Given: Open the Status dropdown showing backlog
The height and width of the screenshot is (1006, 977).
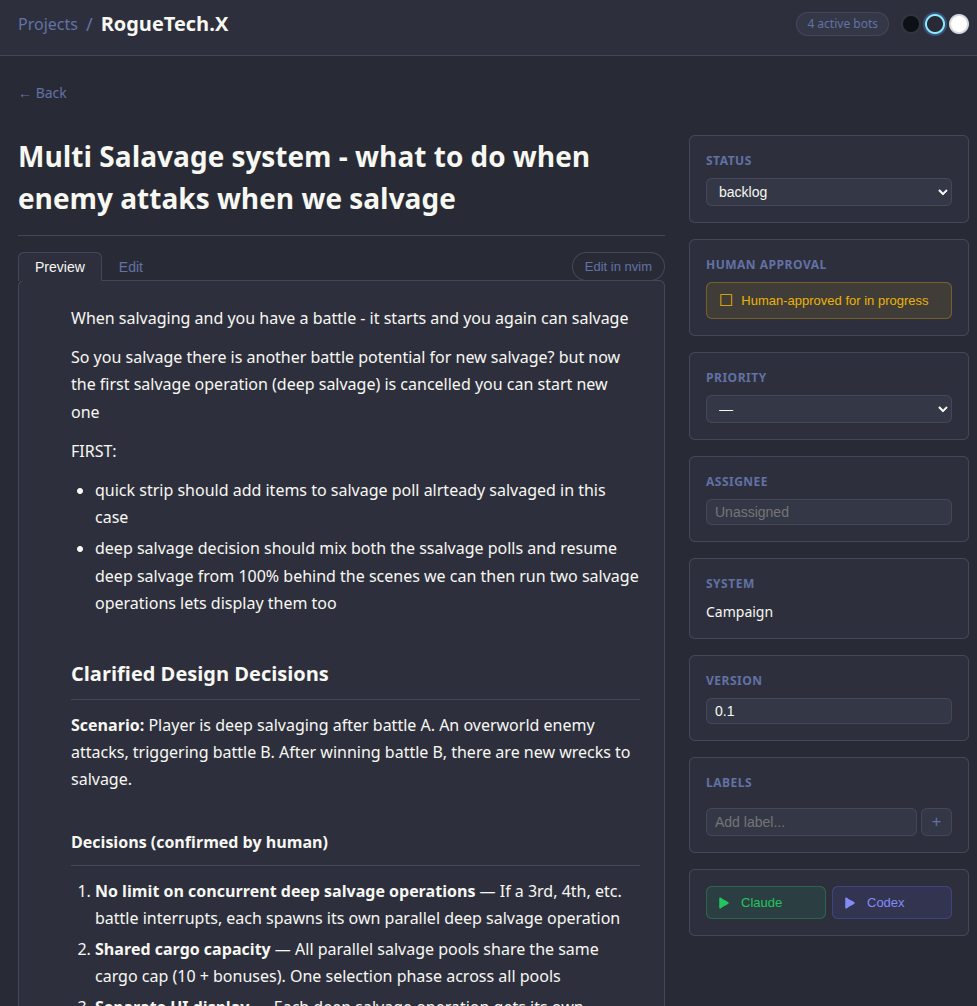Looking at the screenshot, I should 828,192.
